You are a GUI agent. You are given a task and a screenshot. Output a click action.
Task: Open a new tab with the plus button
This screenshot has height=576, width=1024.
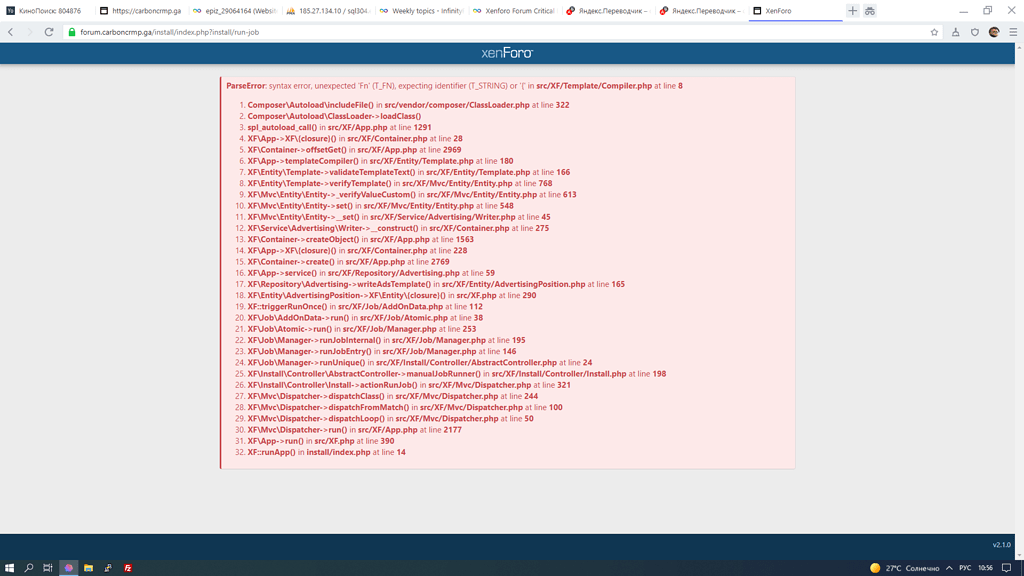coord(853,11)
